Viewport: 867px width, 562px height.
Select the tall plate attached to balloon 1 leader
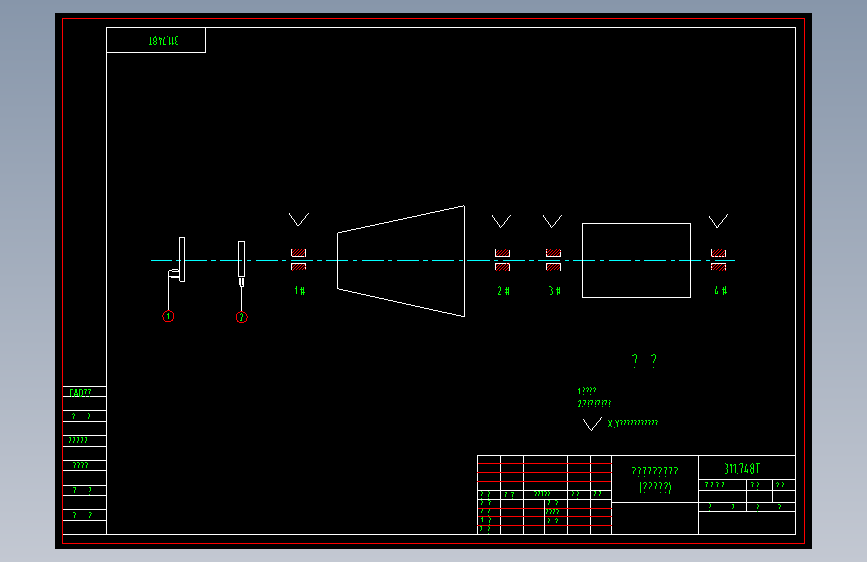coord(182,259)
